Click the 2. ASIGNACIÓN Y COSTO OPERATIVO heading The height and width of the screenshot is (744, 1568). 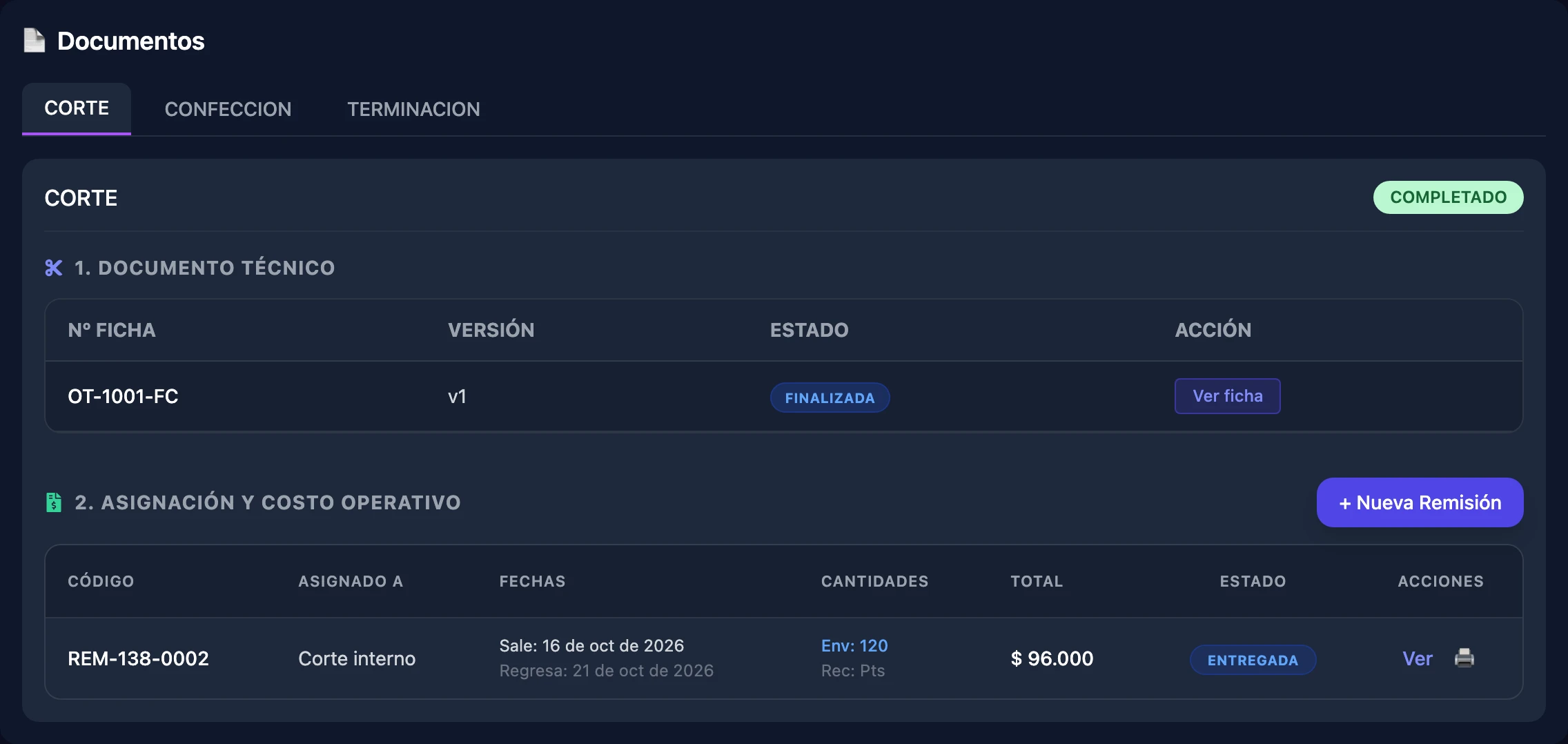[268, 502]
